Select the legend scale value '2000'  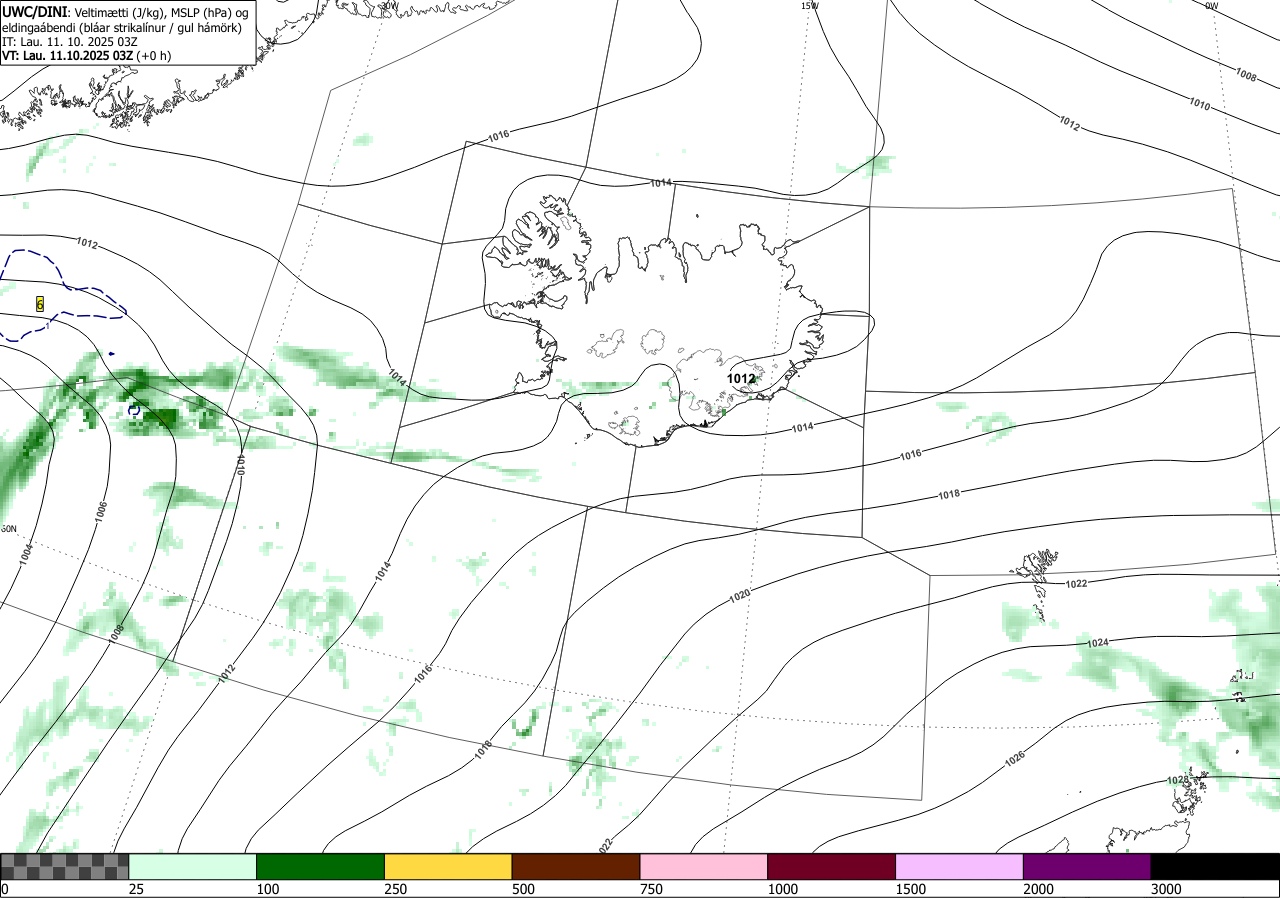pyautogui.click(x=1038, y=889)
